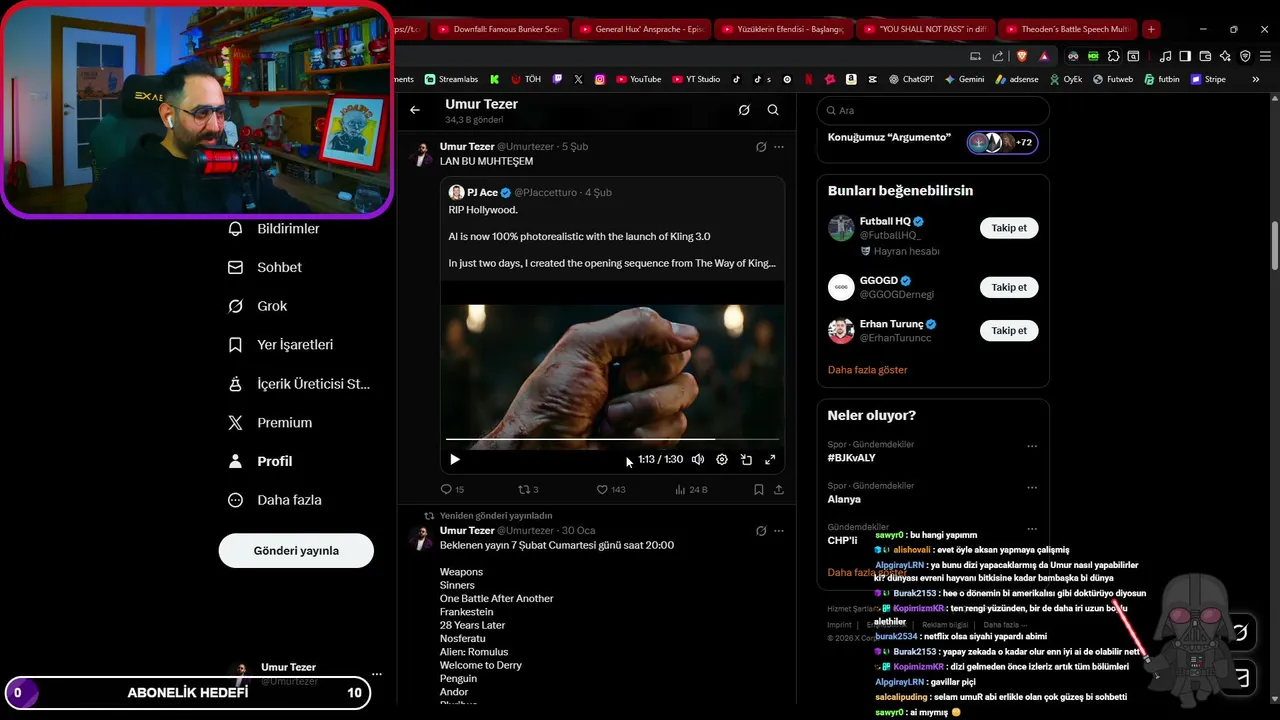Mute the video using the volume icon
Screen dimensions: 1280x720
[x=698, y=460]
